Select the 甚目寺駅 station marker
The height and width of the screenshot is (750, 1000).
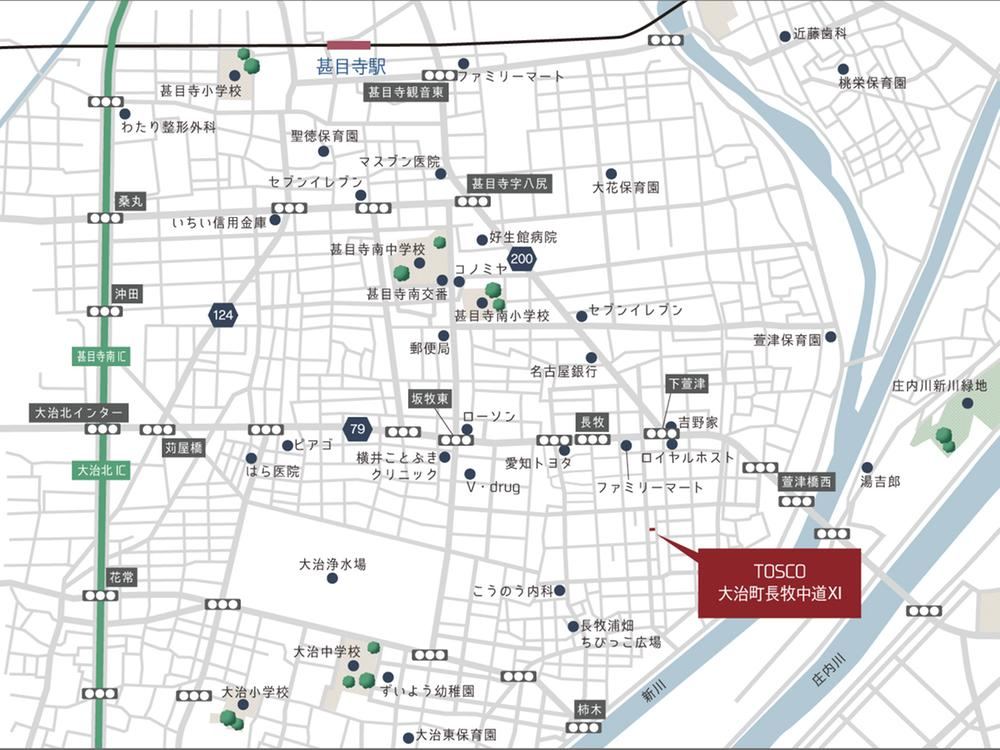pyautogui.click(x=348, y=45)
